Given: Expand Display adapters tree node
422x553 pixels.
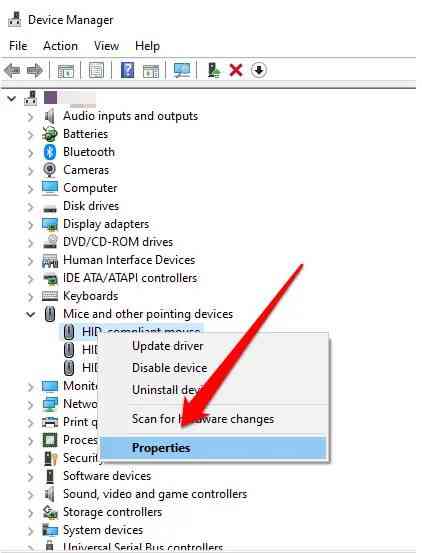Looking at the screenshot, I should [31, 224].
